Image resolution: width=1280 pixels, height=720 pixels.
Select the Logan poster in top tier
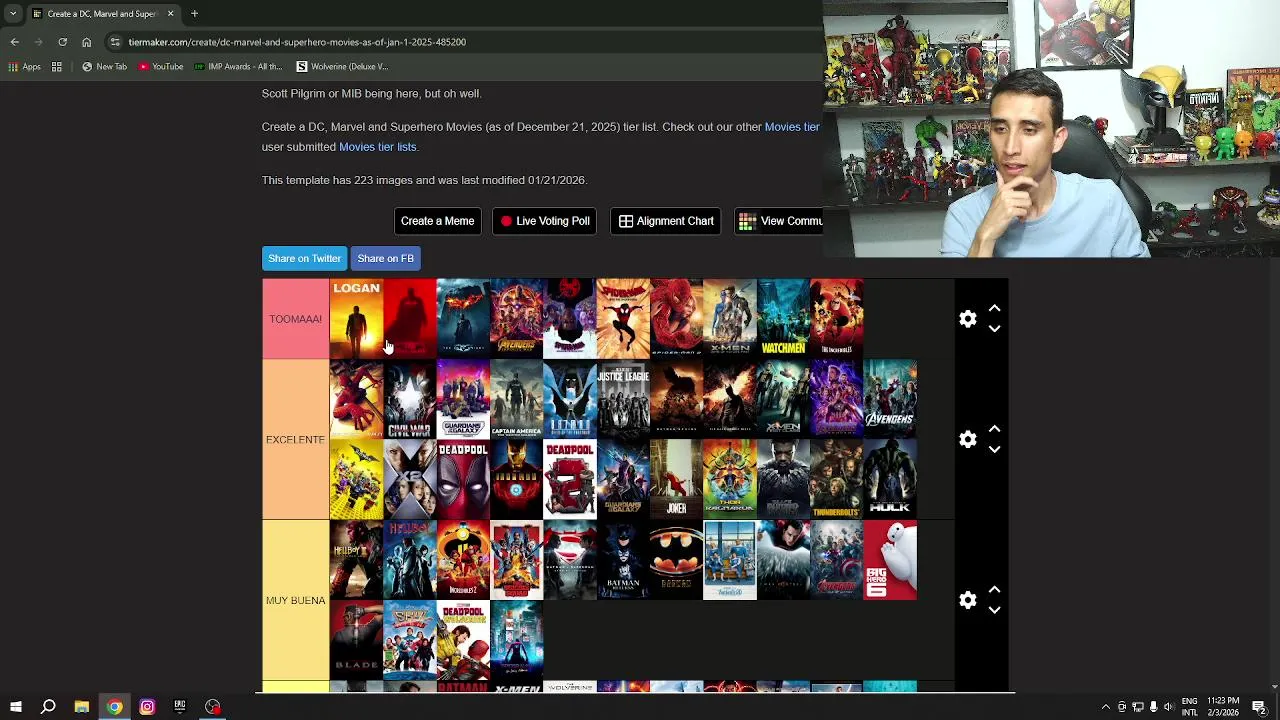[x=356, y=319]
